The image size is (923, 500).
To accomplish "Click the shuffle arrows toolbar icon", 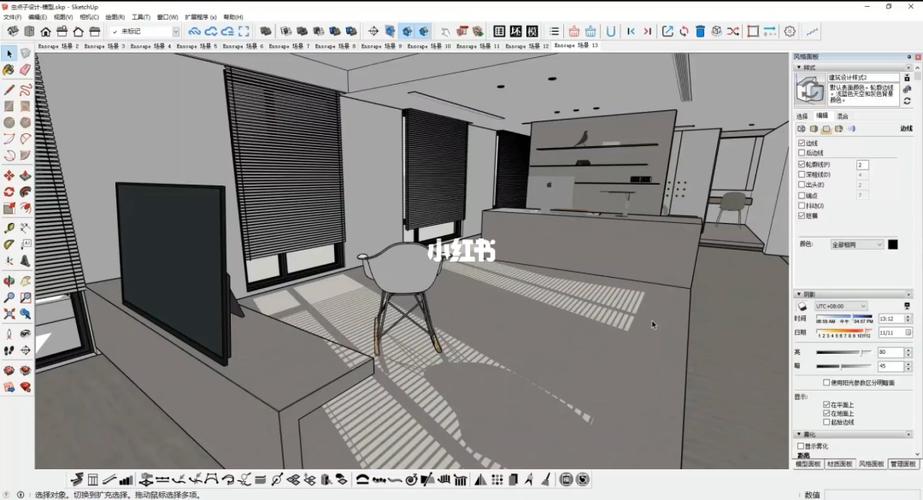I will 733,31.
